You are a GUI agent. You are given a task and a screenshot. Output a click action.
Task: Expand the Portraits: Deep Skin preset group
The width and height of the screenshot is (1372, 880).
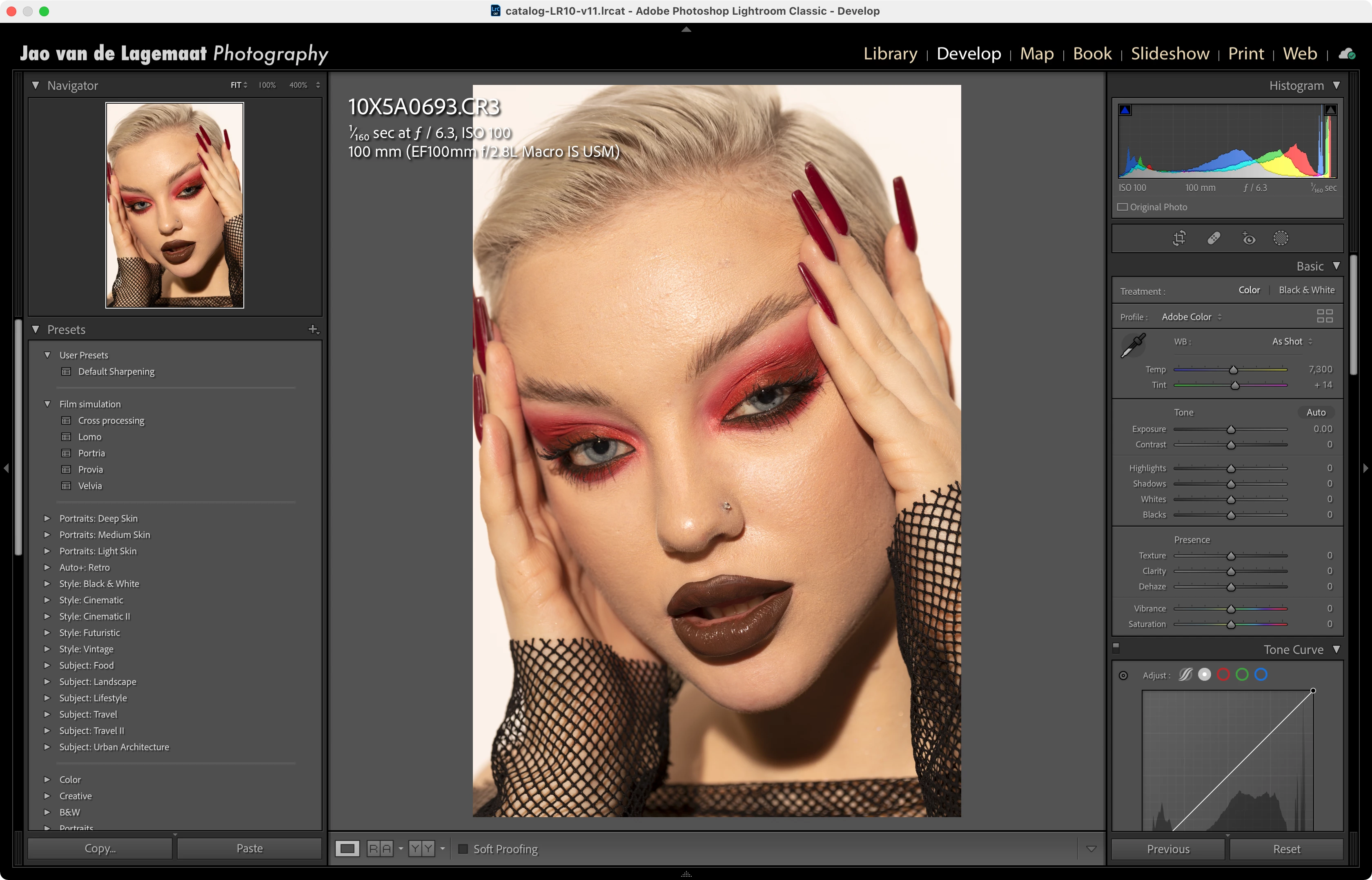coord(47,518)
